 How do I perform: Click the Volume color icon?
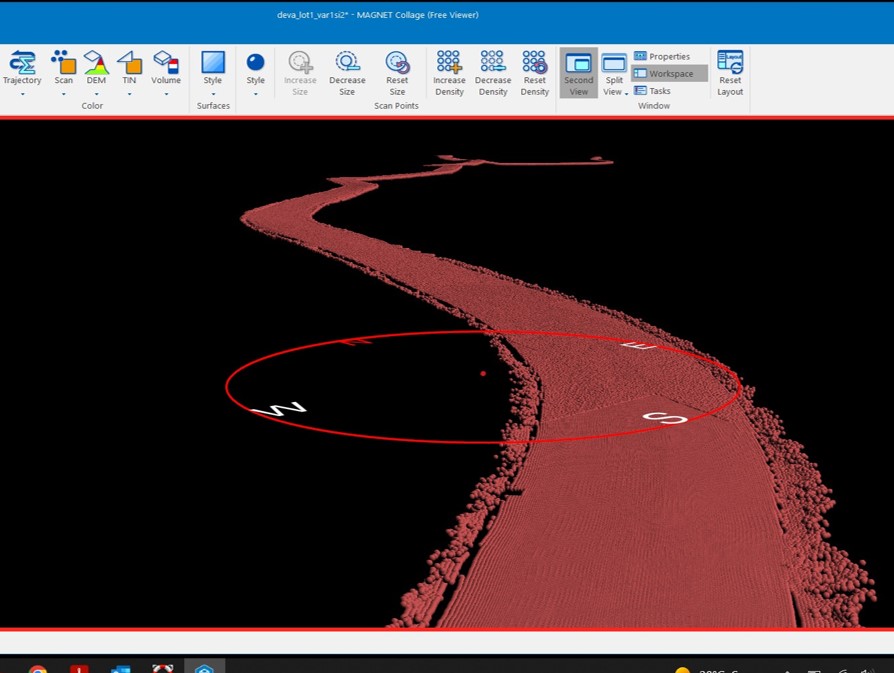[166, 63]
